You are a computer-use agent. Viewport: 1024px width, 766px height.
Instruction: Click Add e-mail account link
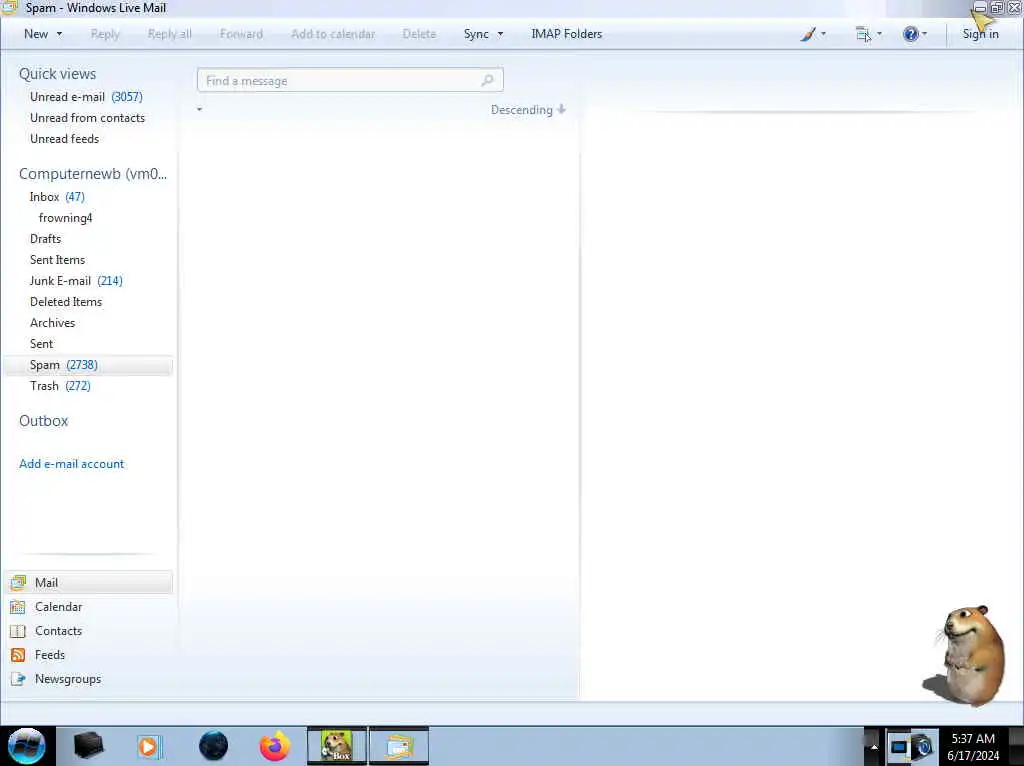click(71, 464)
